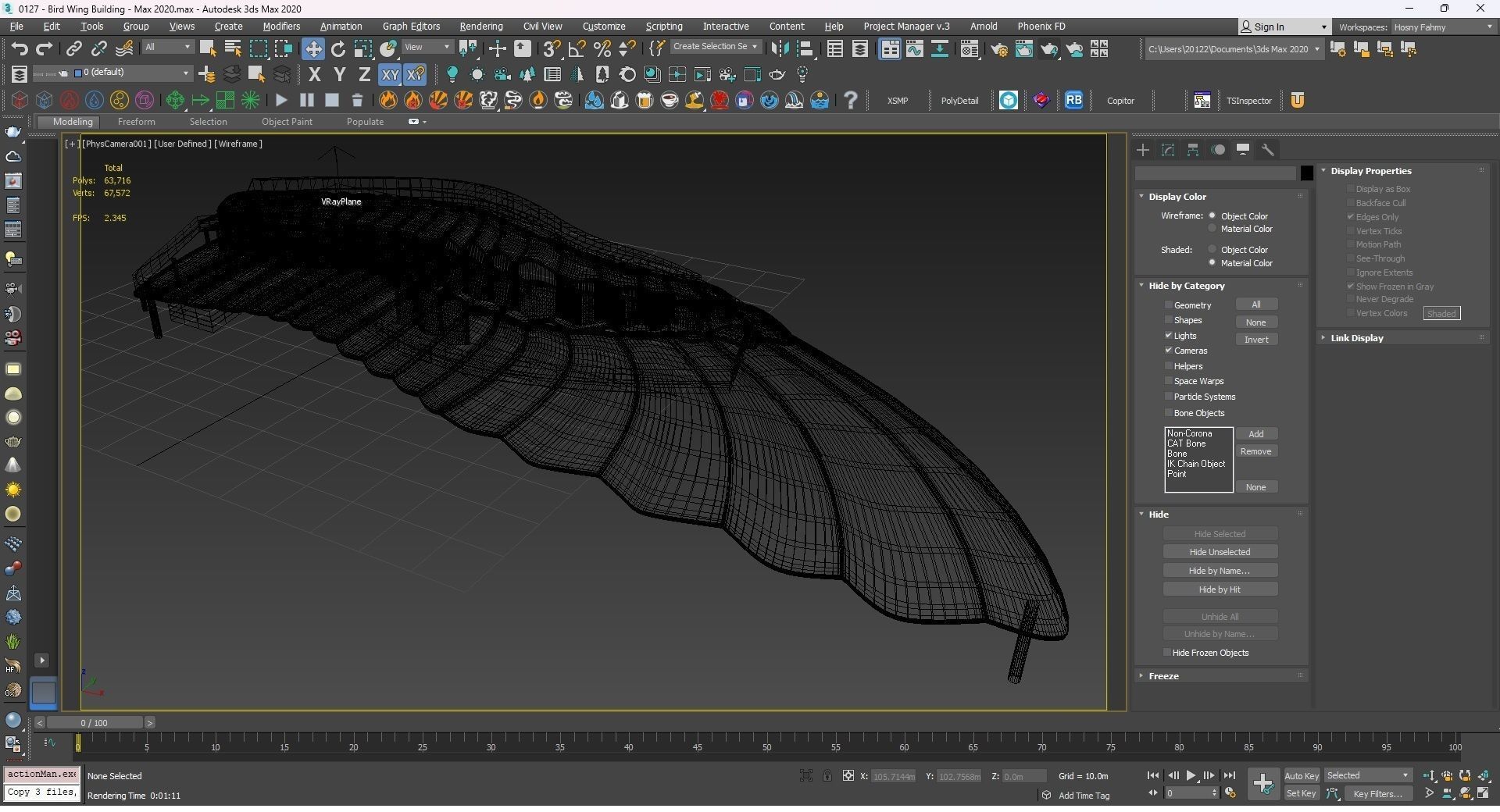
Task: Open the Rendering menu
Action: coord(481,27)
